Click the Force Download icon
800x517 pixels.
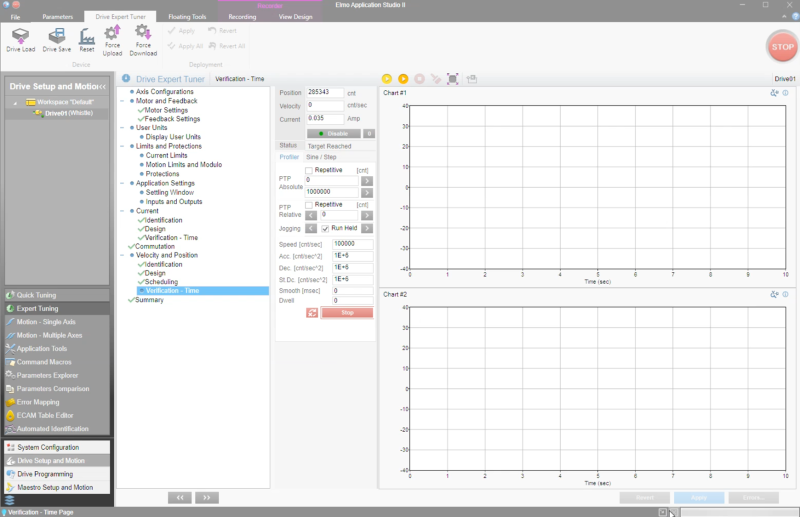(x=143, y=41)
